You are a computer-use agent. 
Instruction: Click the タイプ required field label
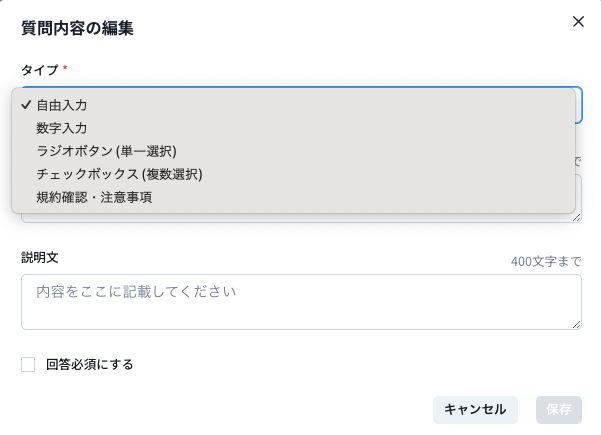tap(39, 69)
